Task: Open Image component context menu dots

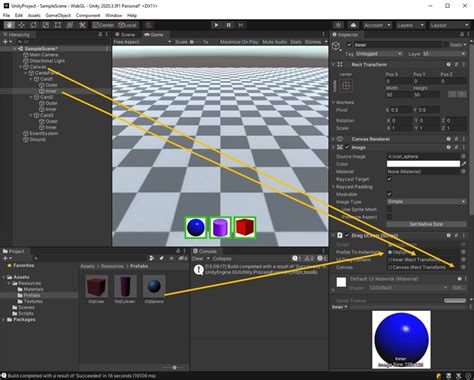Action: [464, 147]
